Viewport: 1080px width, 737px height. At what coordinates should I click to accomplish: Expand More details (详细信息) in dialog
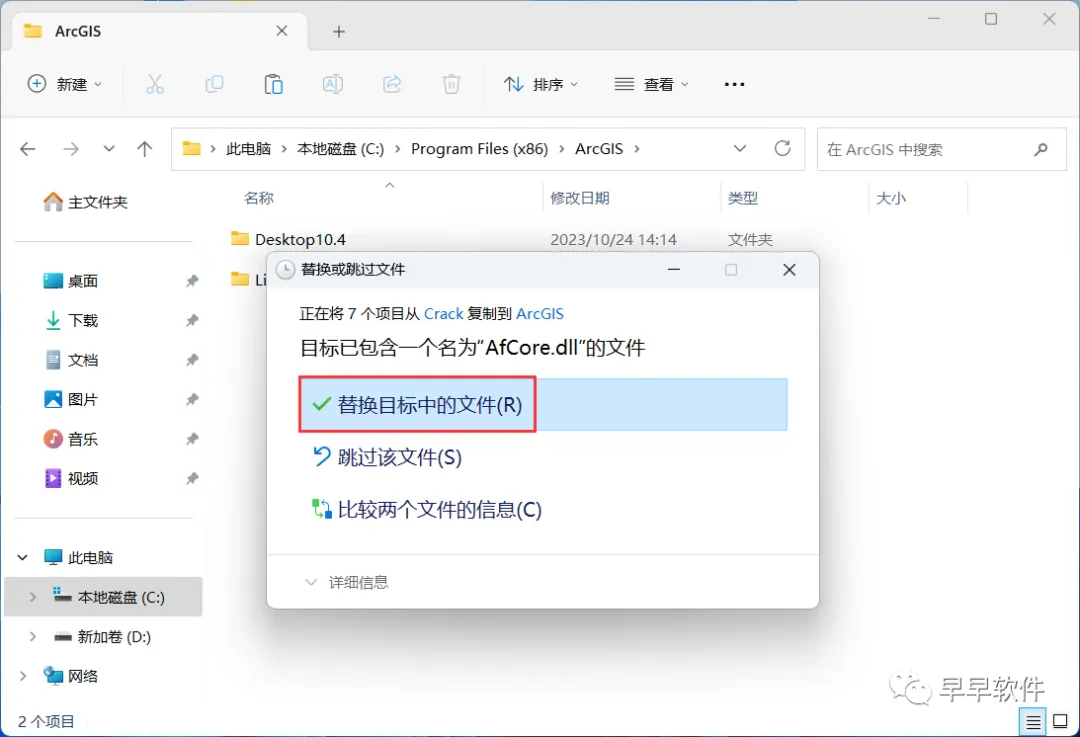346,583
